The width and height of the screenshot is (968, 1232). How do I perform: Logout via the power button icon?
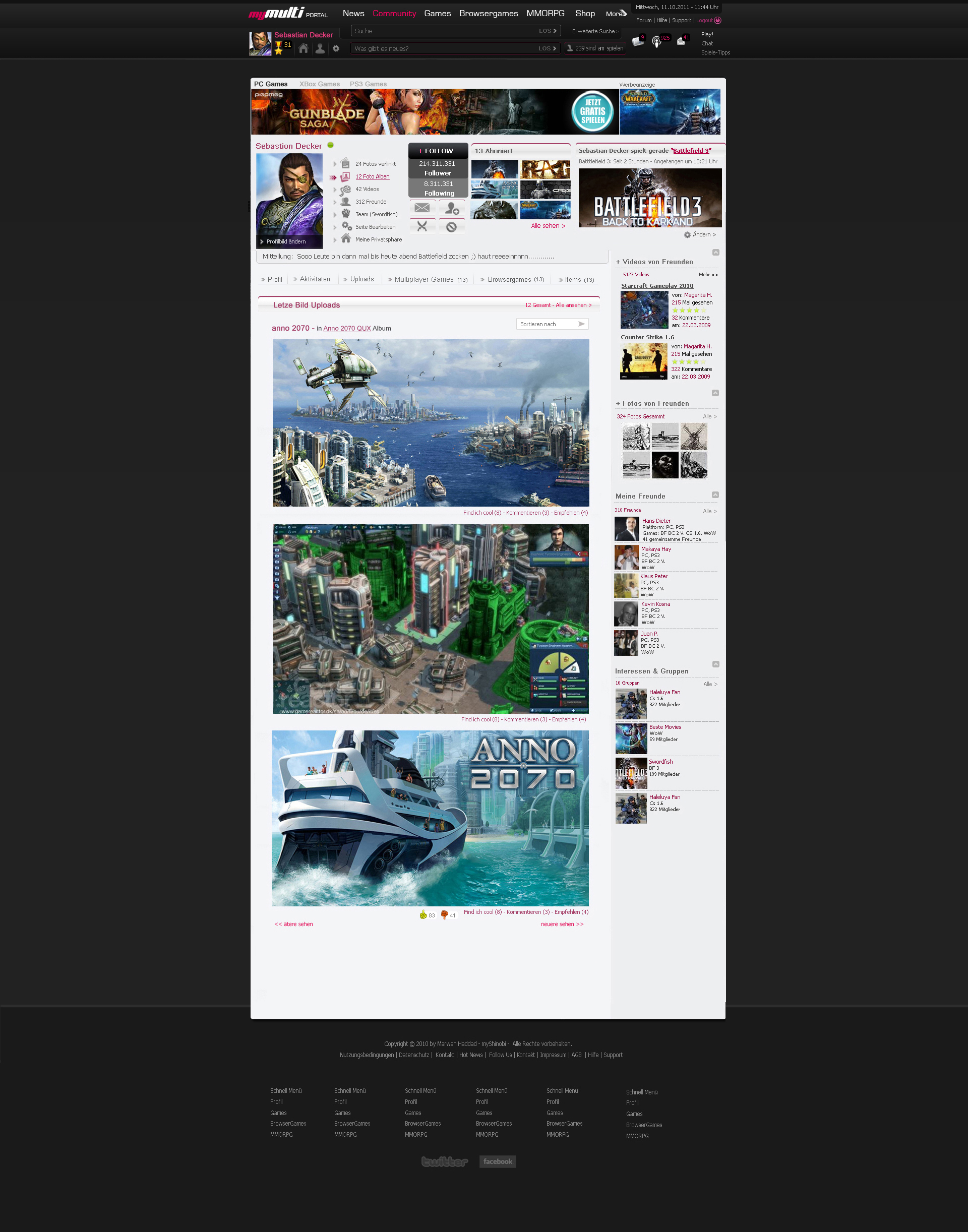click(718, 20)
